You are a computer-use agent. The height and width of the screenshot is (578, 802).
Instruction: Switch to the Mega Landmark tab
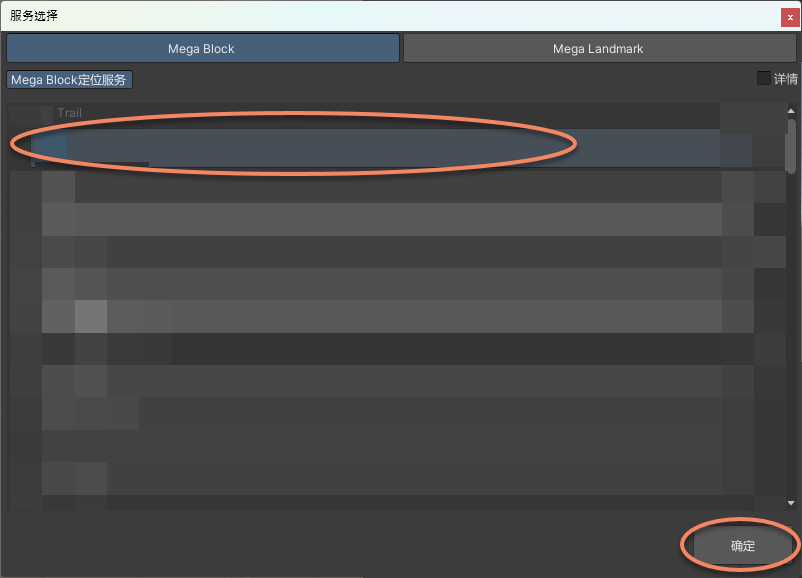(600, 47)
